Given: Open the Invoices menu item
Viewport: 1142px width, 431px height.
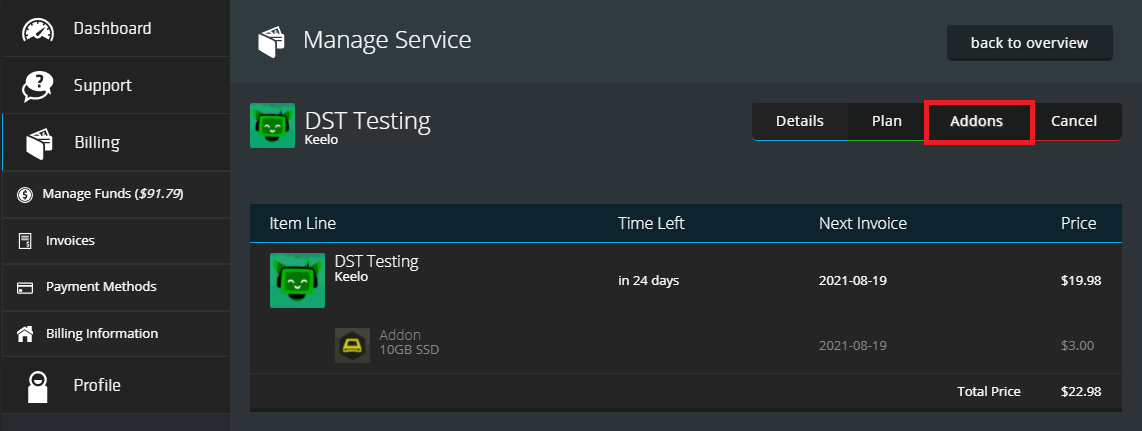Looking at the screenshot, I should click(x=117, y=241).
